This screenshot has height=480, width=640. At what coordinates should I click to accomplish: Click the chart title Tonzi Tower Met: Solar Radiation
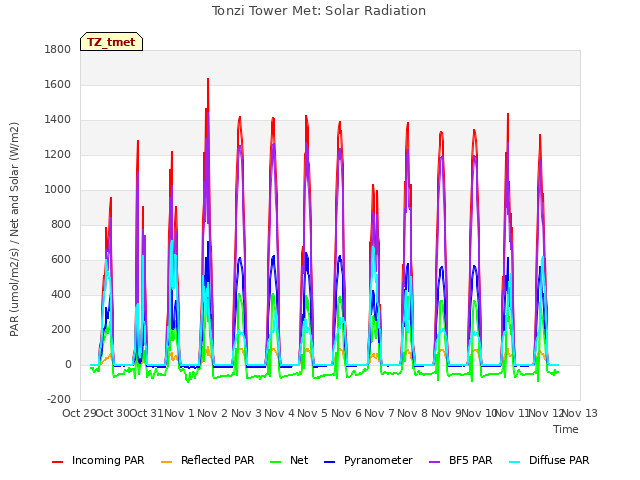tap(319, 11)
